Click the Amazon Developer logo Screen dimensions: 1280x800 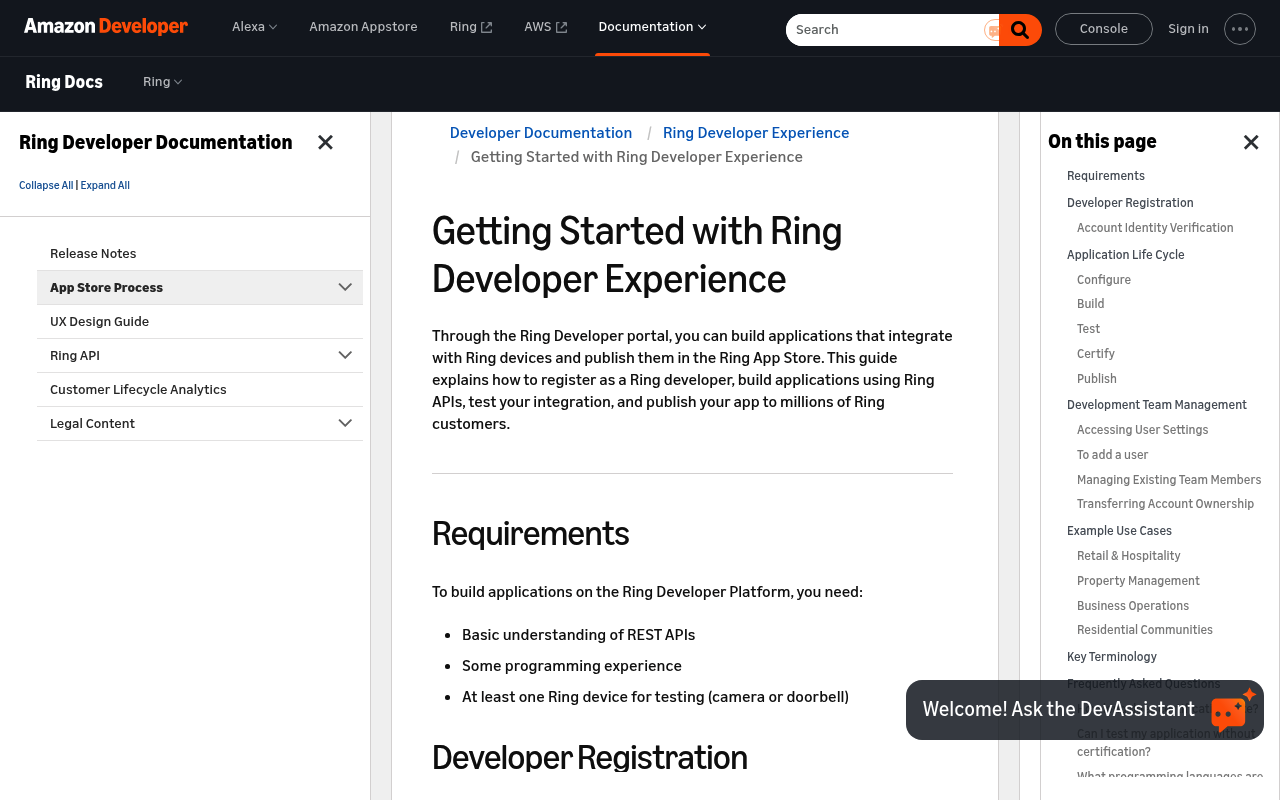[106, 27]
